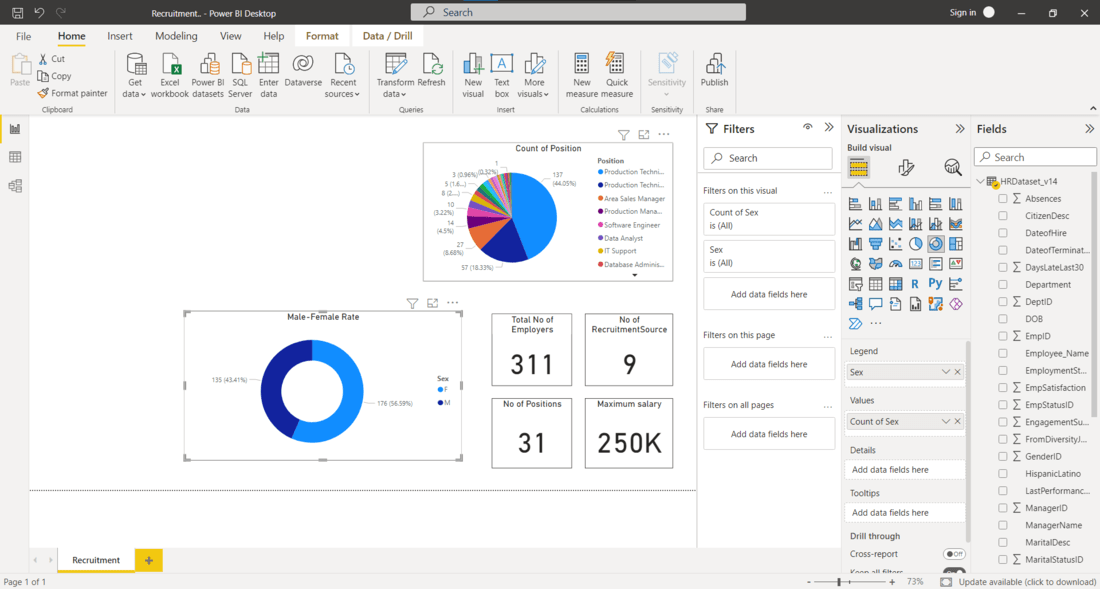Remove Sex field from Legend well
The image size is (1100, 589).
[958, 372]
